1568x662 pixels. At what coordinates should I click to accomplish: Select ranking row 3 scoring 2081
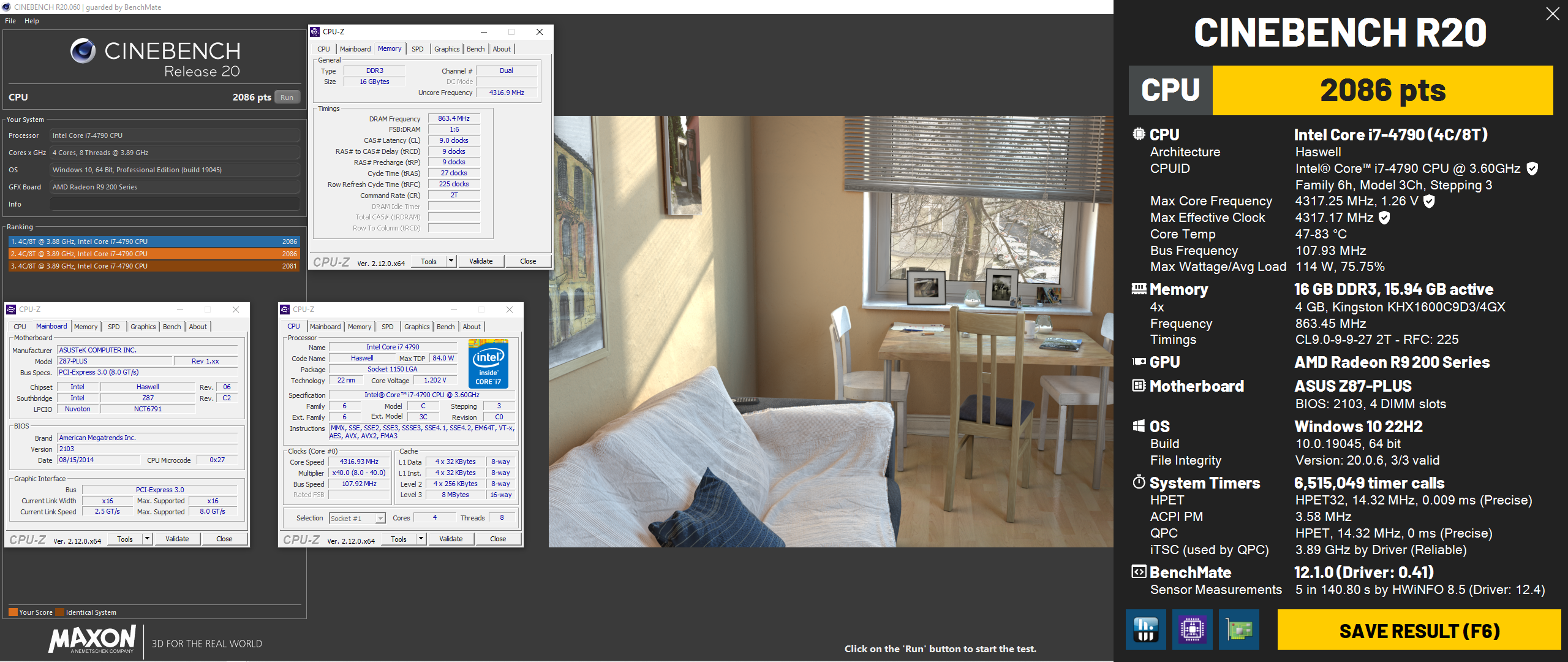[154, 266]
